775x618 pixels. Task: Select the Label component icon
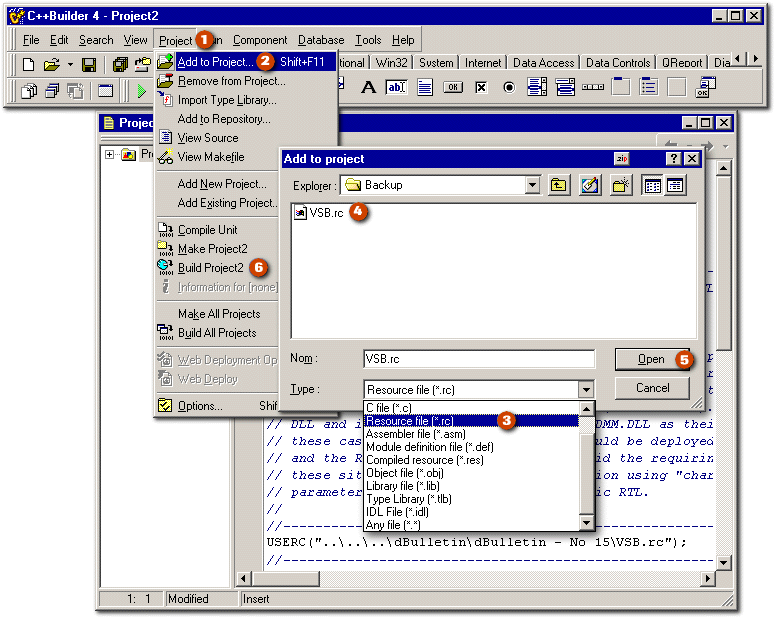tap(368, 88)
